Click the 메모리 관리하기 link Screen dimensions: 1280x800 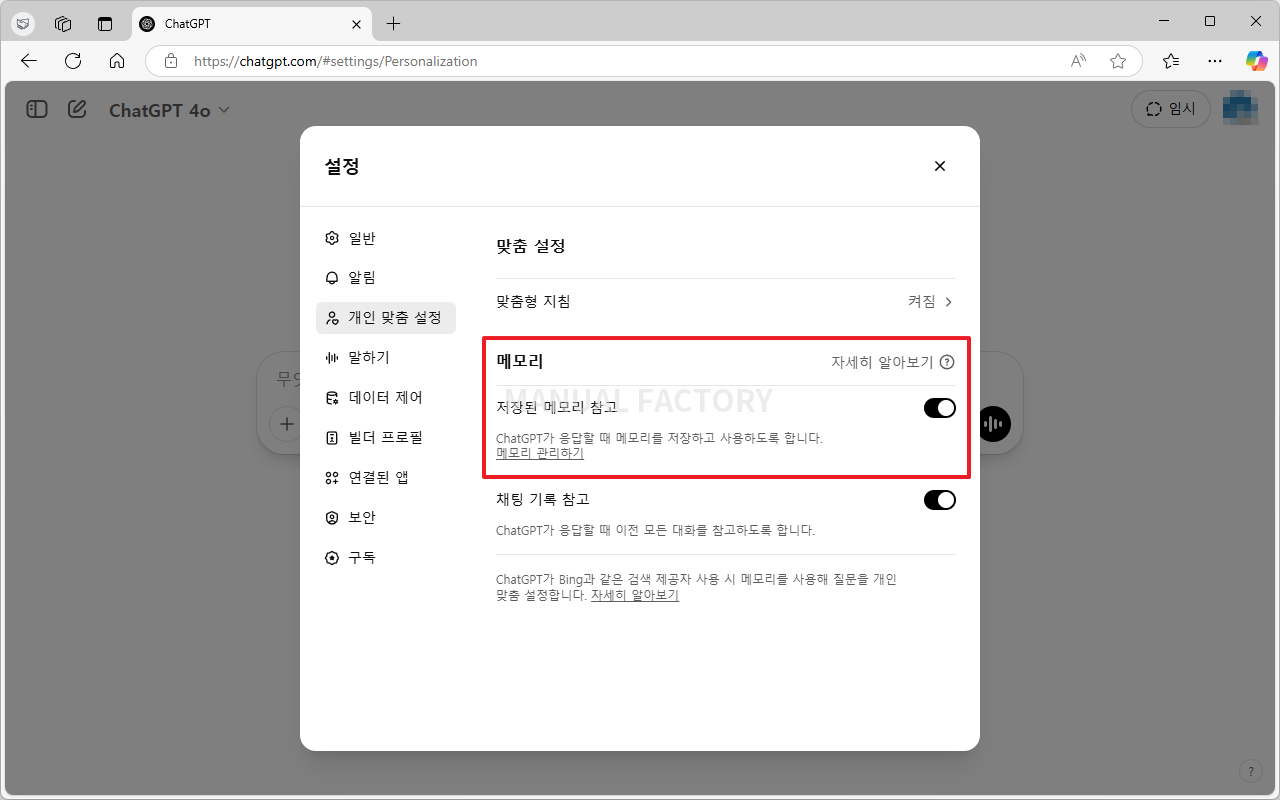540,453
